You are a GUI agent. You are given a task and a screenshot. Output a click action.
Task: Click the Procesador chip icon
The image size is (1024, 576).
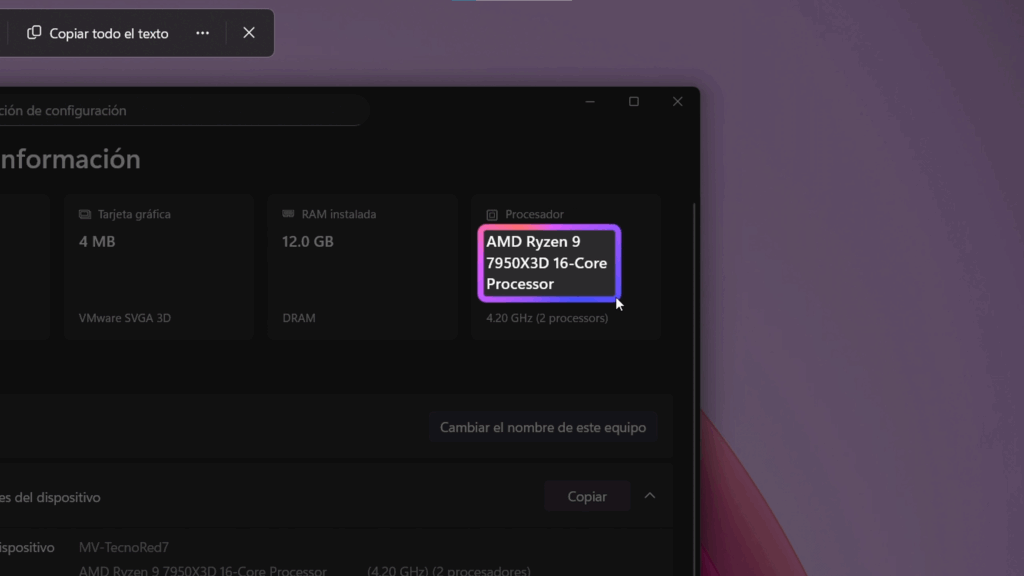(x=492, y=215)
